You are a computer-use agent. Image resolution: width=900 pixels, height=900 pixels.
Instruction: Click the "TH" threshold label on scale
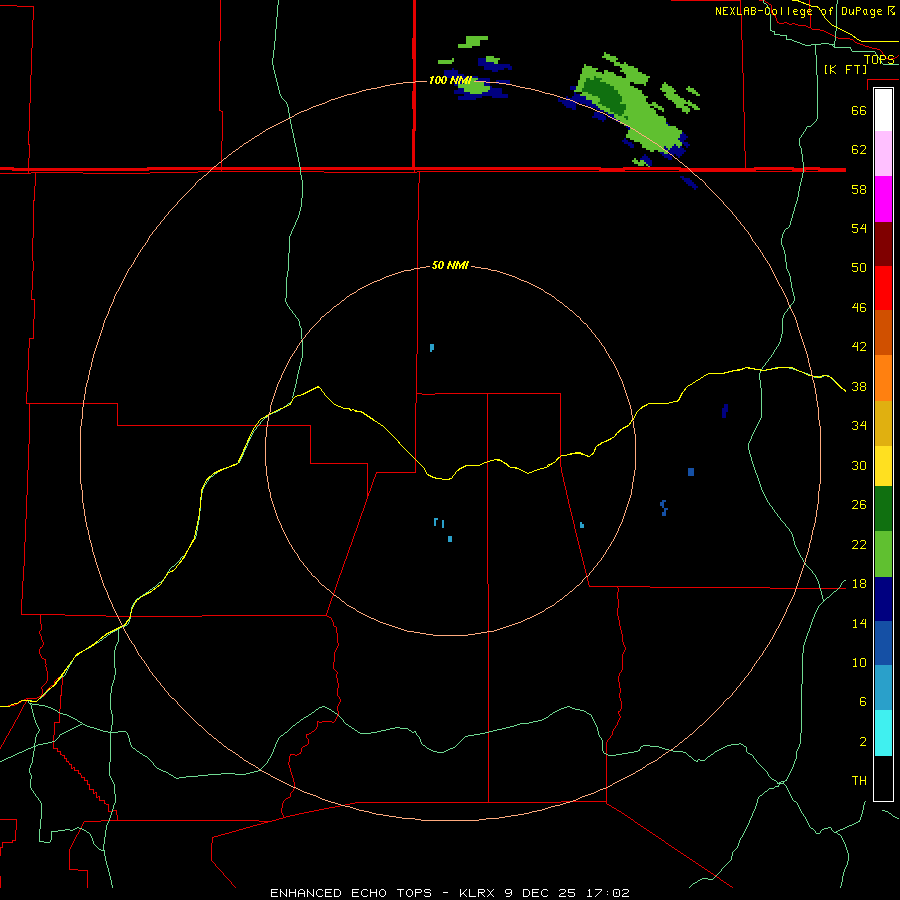[859, 781]
